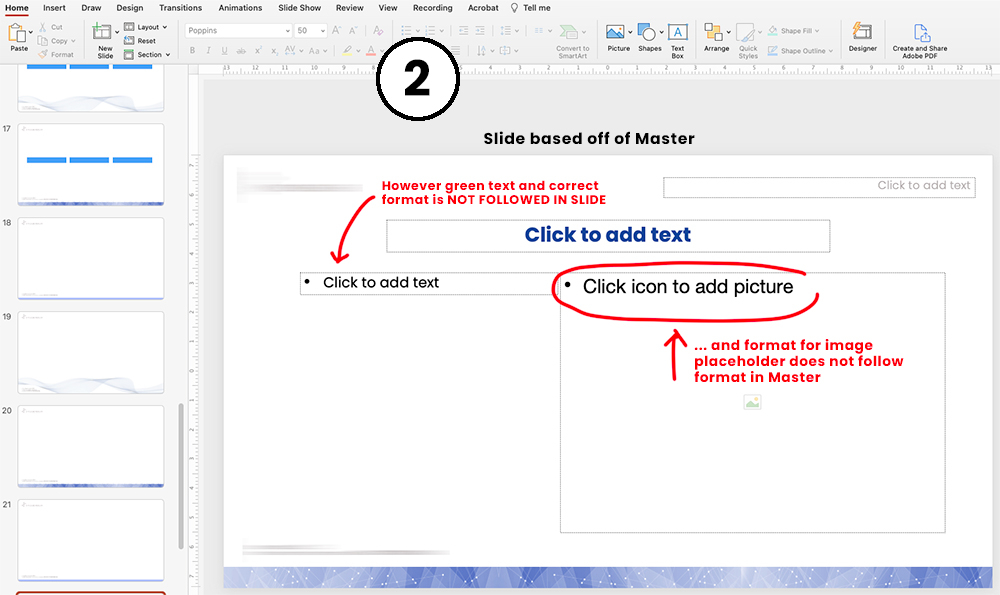The width and height of the screenshot is (1000, 595).
Task: Select slide 20 thumbnail
Action: pos(91,446)
